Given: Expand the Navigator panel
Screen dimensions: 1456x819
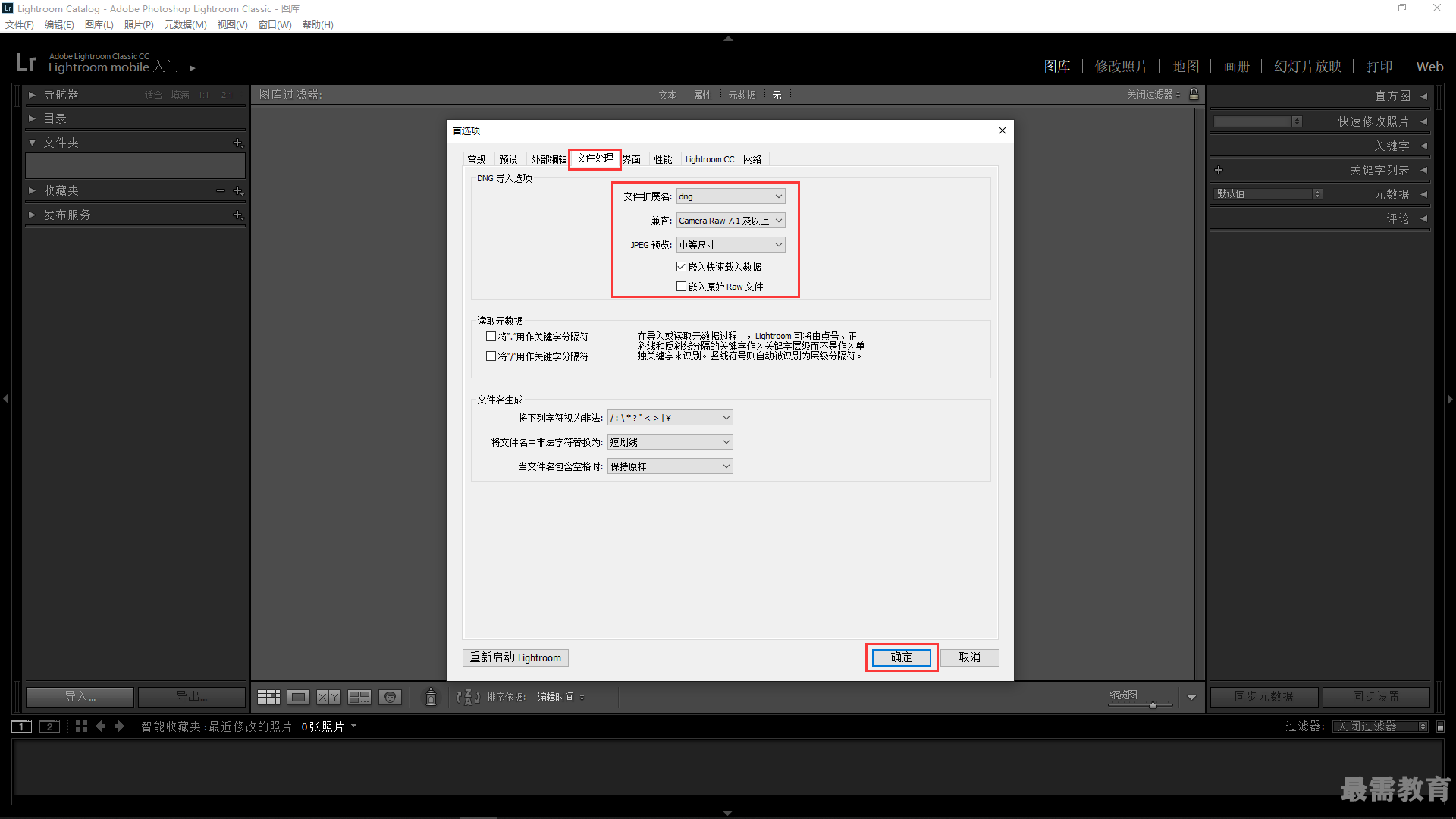Looking at the screenshot, I should pyautogui.click(x=32, y=95).
